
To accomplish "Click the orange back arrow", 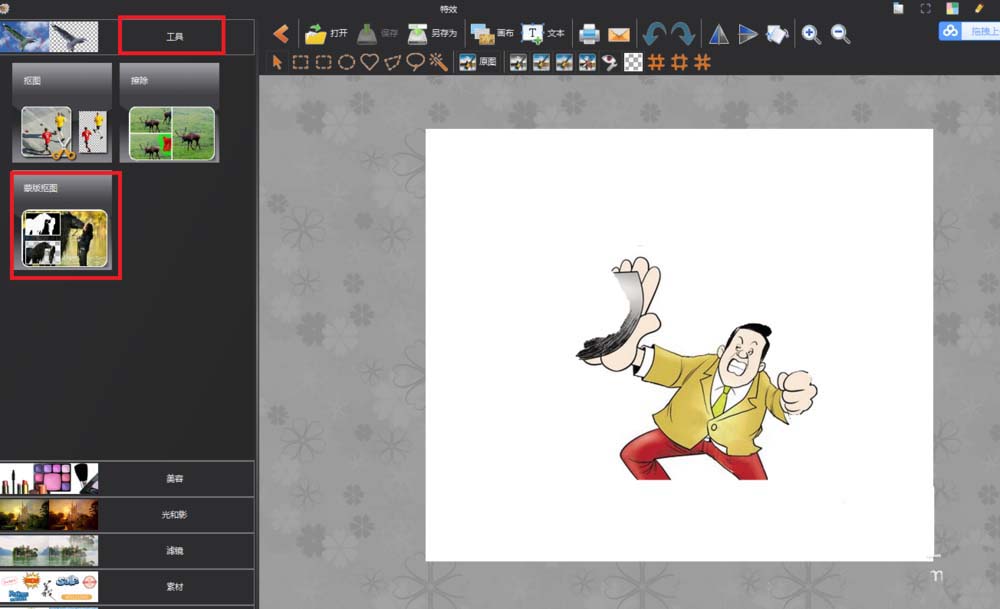I will (x=281, y=34).
